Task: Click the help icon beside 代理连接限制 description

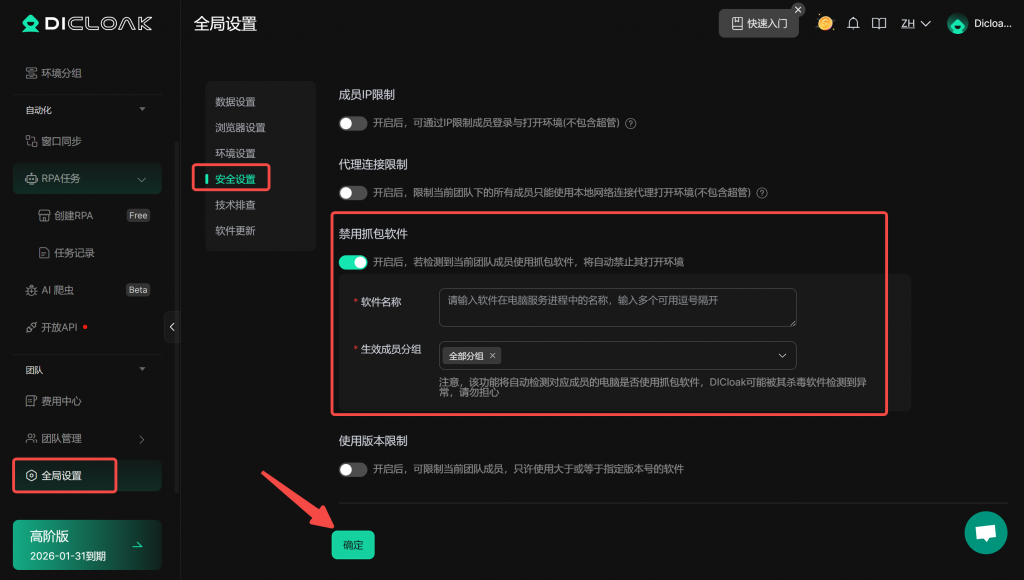Action: 762,193
